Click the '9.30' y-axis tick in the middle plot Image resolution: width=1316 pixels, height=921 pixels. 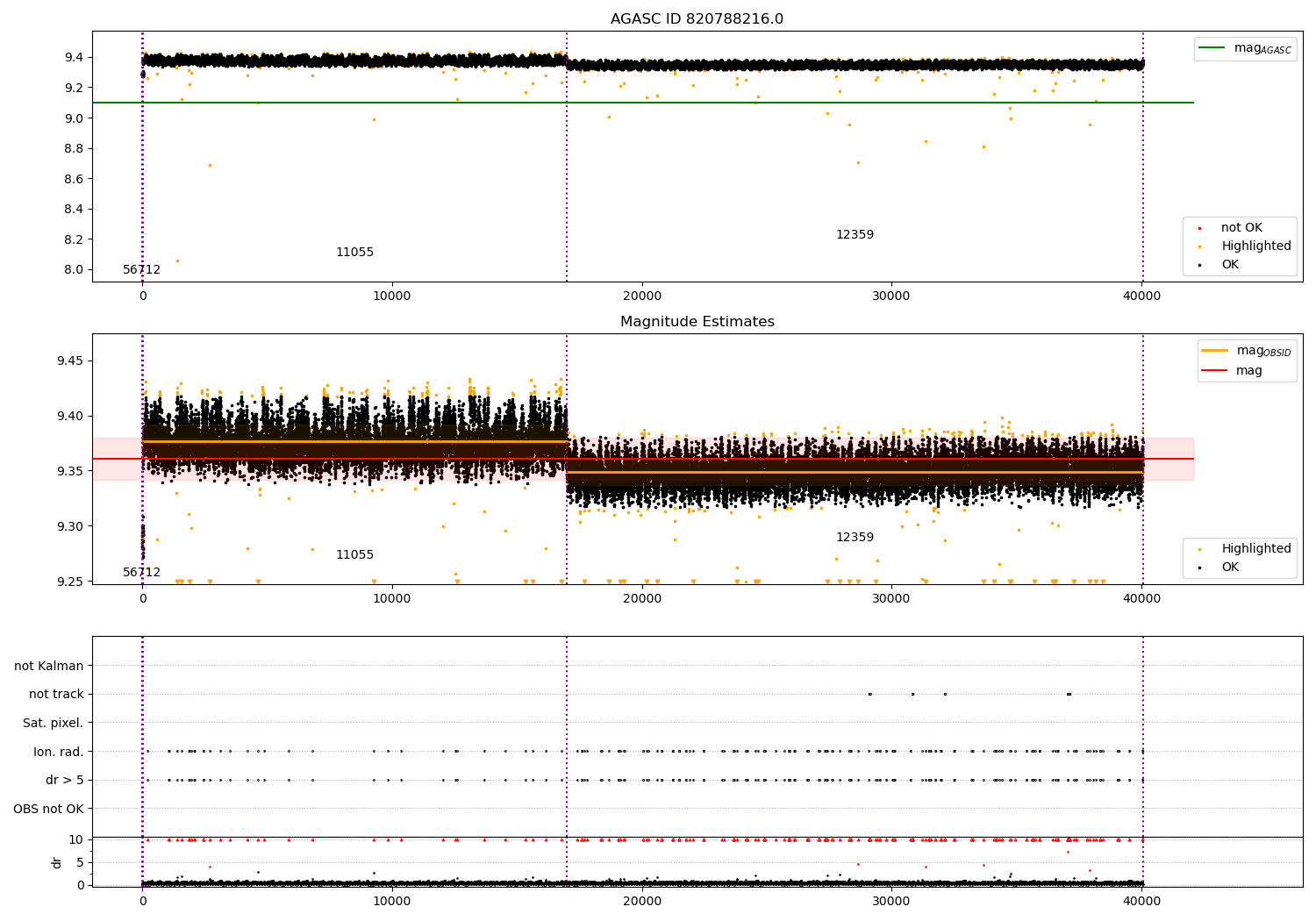[x=71, y=526]
